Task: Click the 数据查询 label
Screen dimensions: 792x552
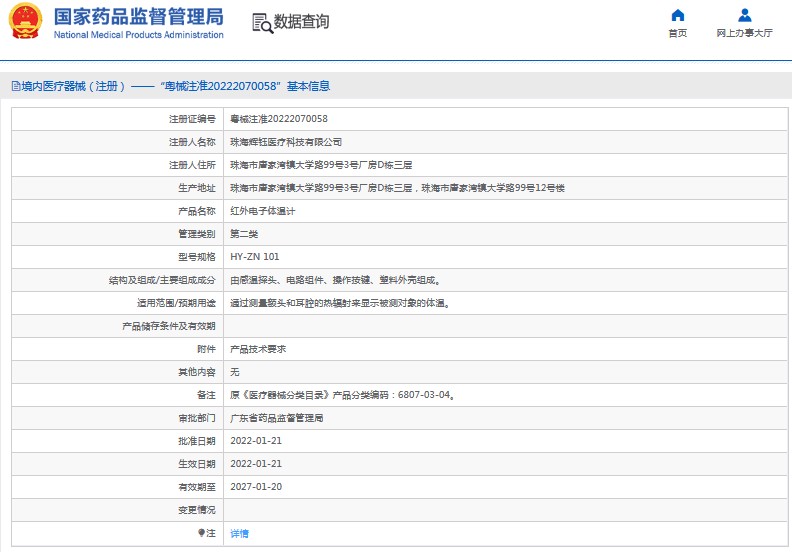Action: click(302, 22)
